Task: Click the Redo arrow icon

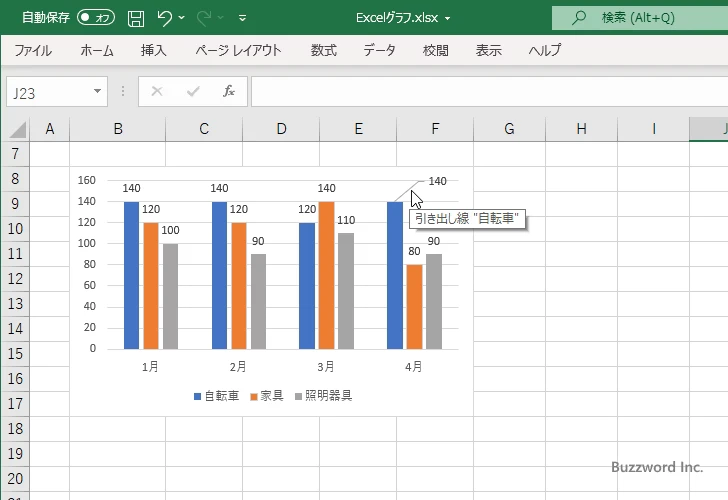Action: coord(205,18)
